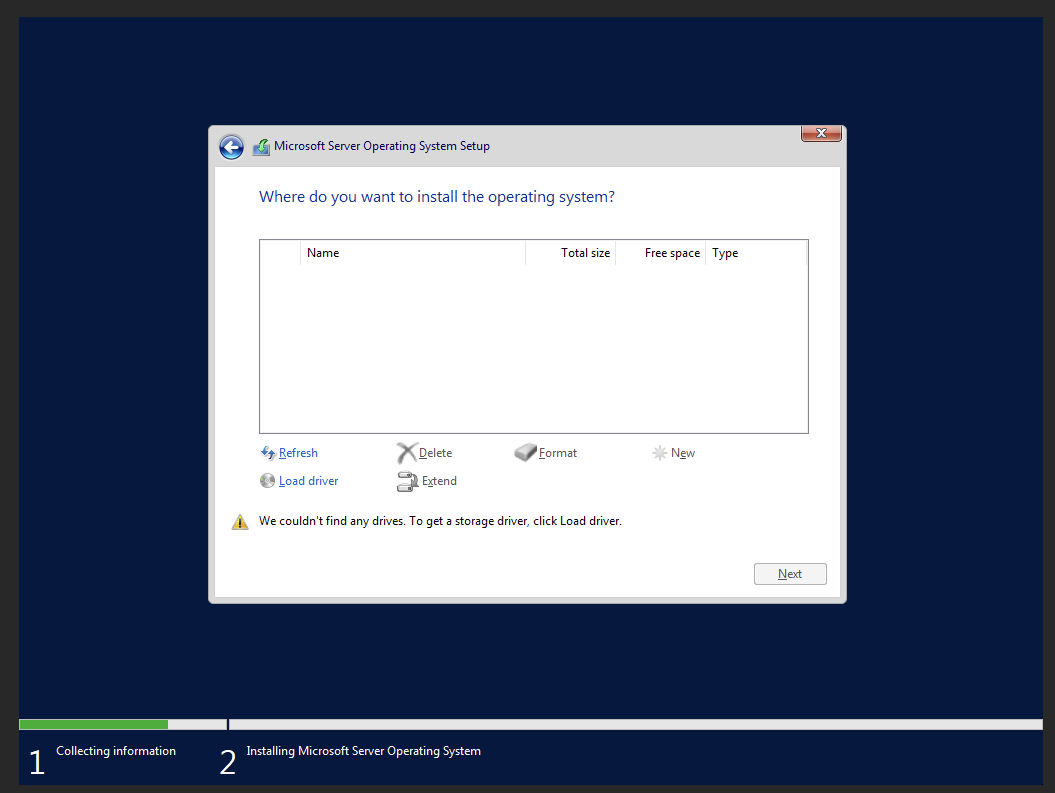Select the Delete partition option
Screen dimensions: 1055x793
435,453
